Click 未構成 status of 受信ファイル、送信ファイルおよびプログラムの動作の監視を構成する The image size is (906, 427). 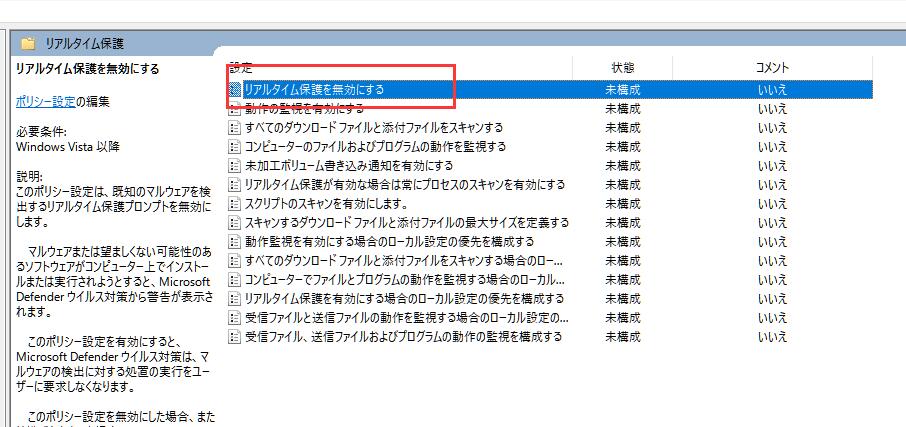(623, 336)
